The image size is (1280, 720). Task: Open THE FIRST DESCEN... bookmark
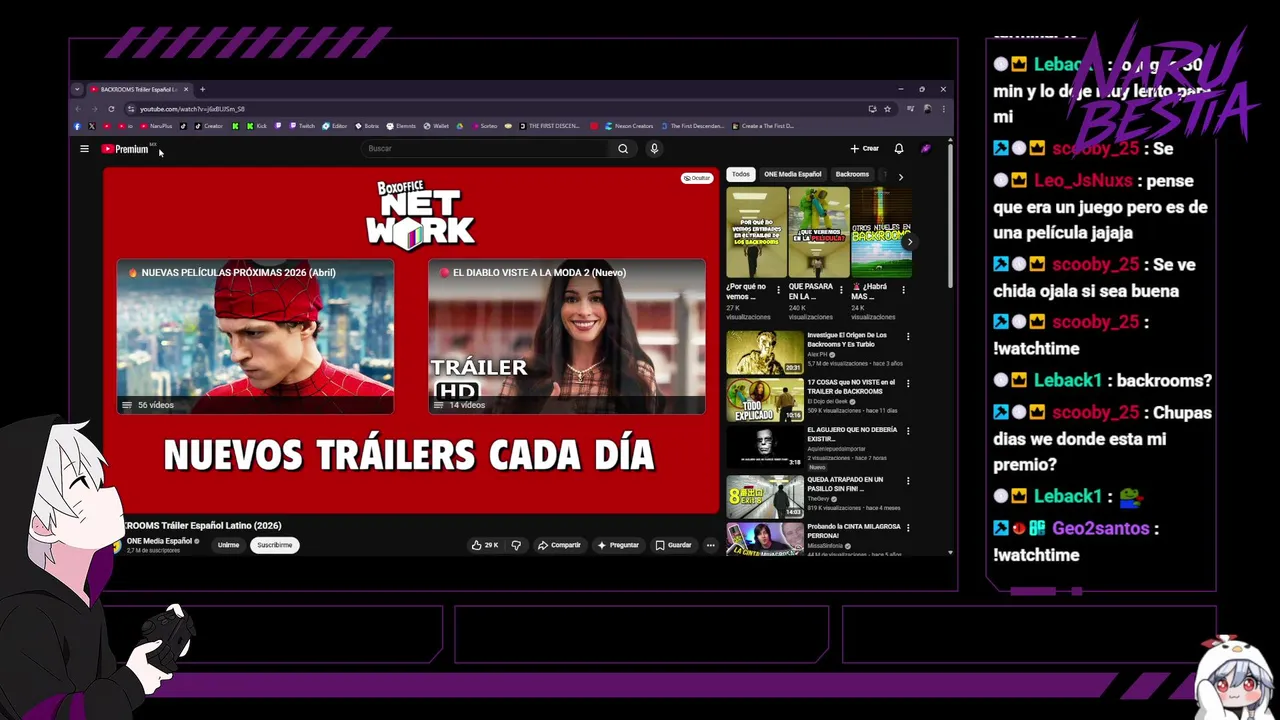click(549, 126)
